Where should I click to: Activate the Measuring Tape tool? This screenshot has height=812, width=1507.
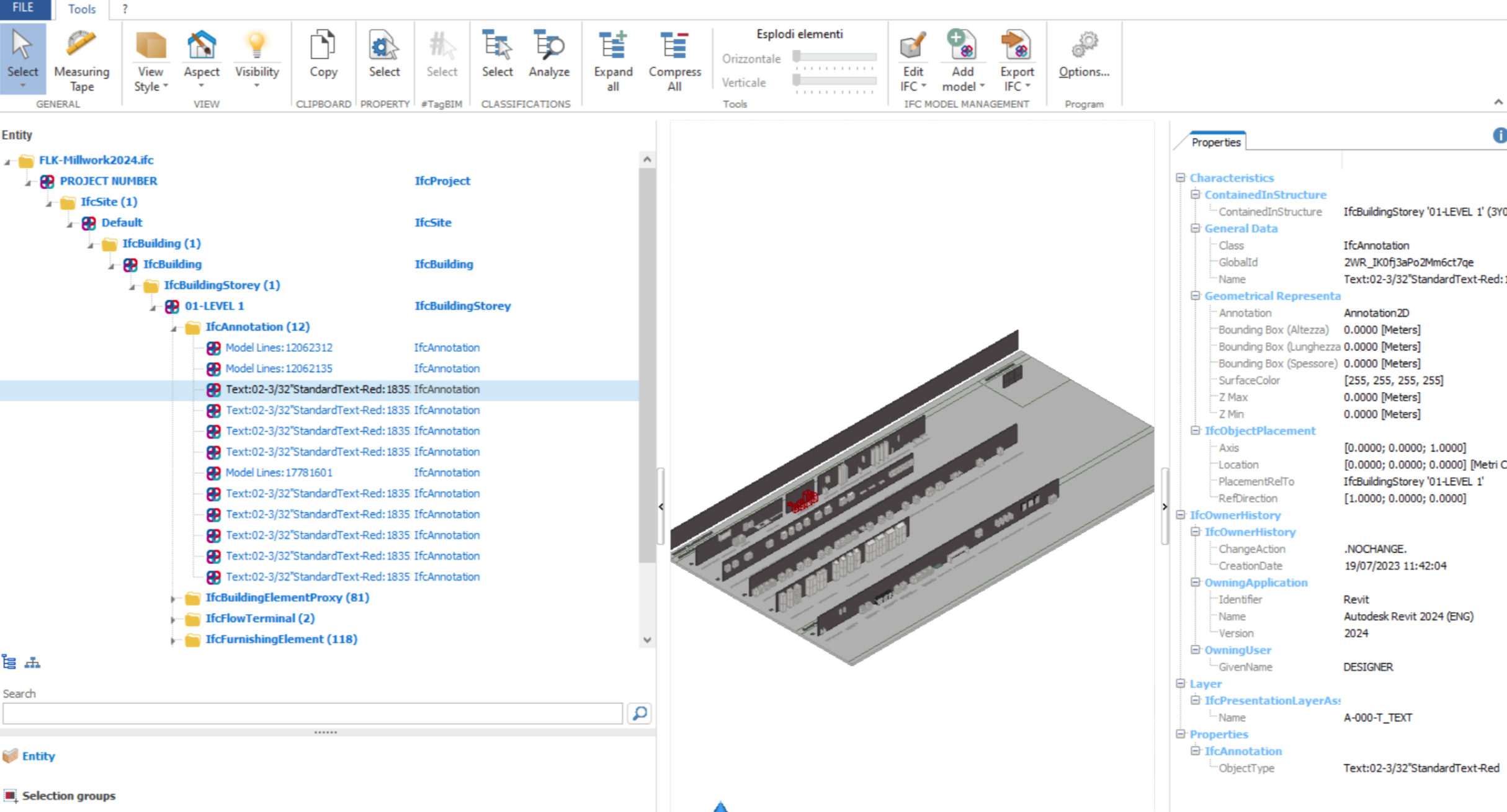81,59
